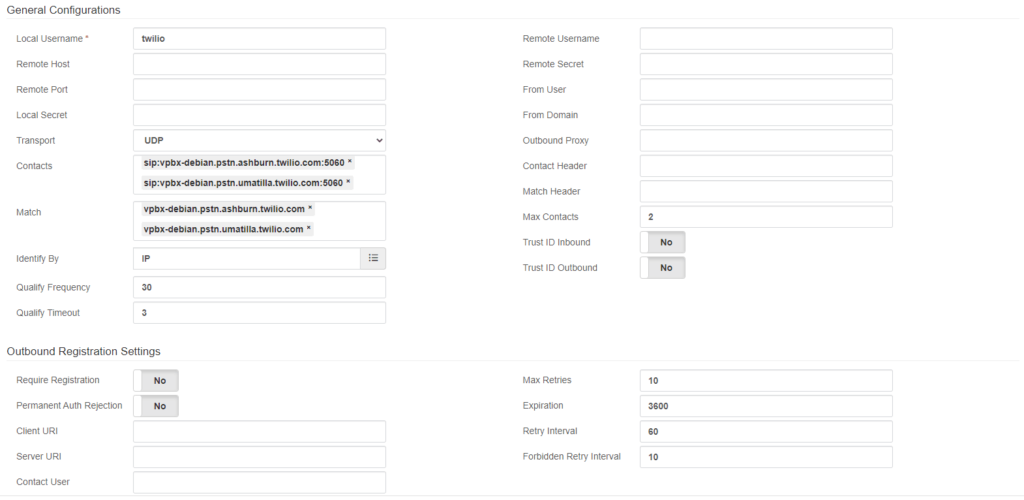Open the Transport UDP dropdown
Viewport: 1024px width, 500px height.
(x=259, y=140)
